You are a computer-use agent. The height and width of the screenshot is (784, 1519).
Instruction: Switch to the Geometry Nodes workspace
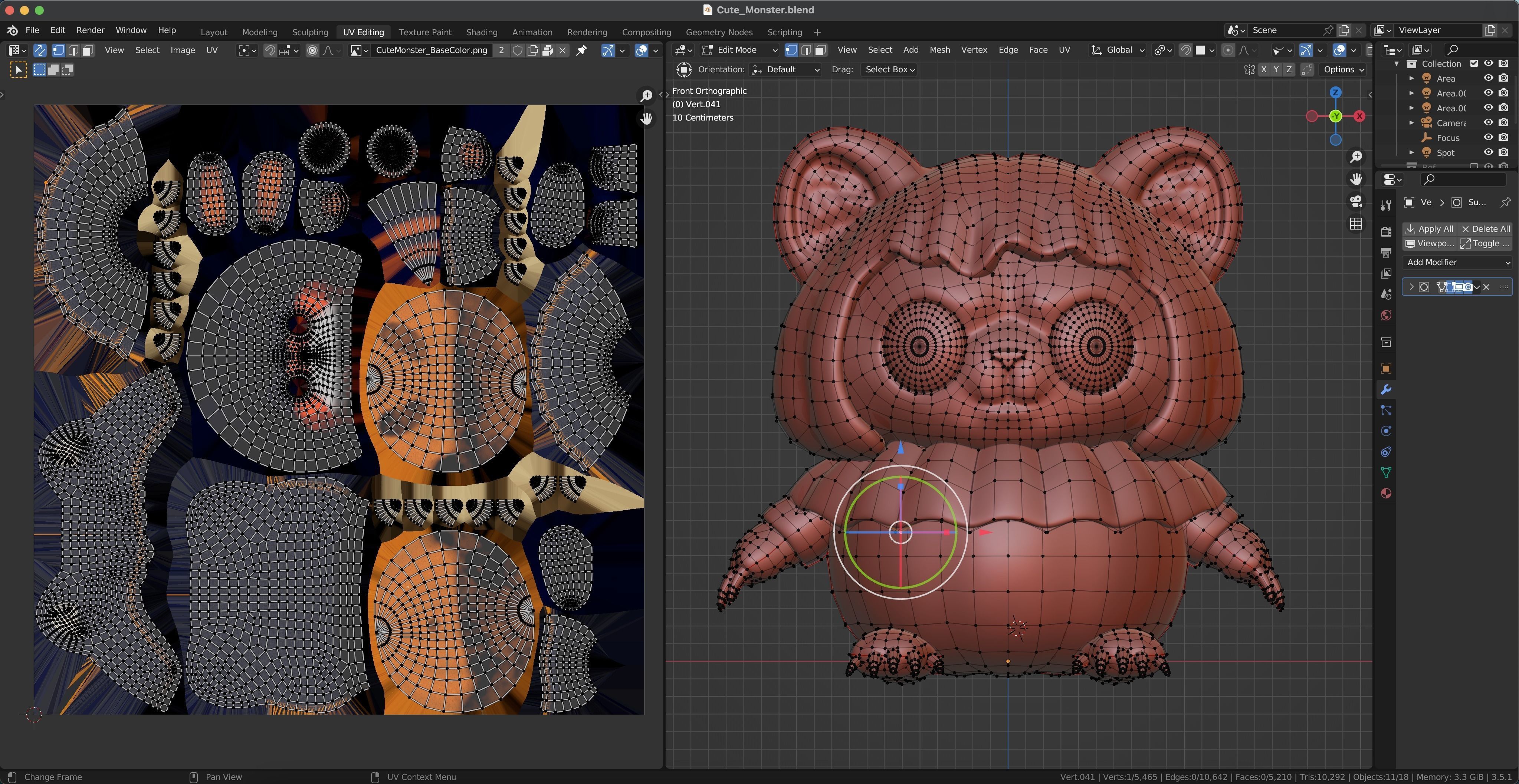[719, 32]
